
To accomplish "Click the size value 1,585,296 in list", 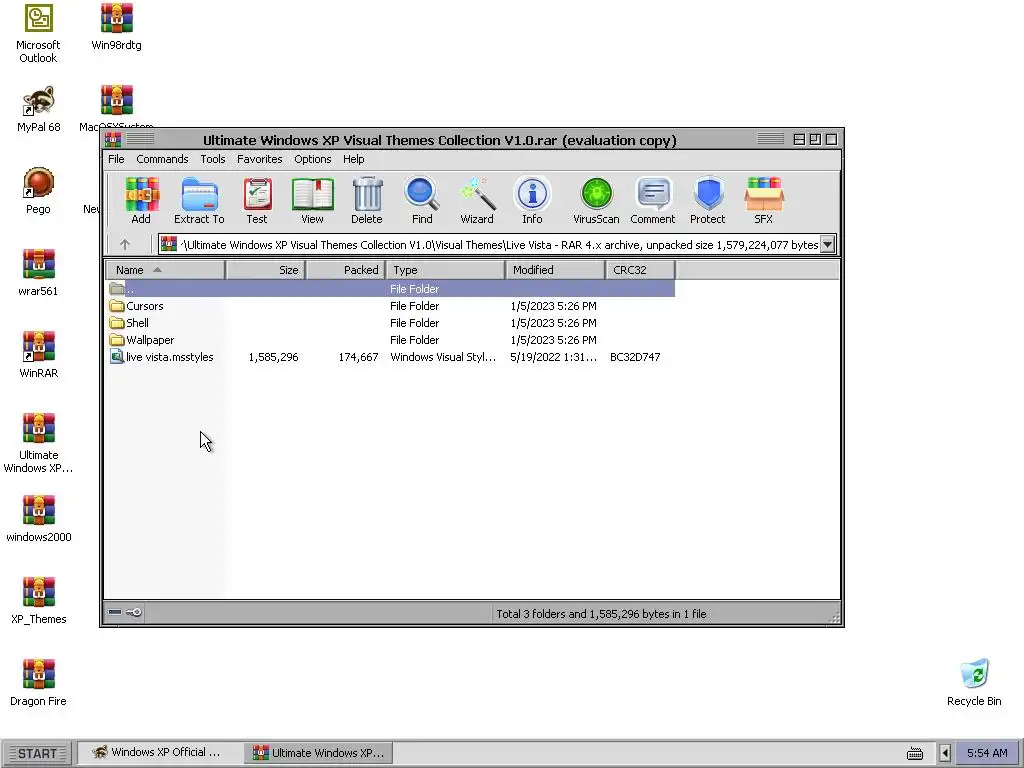I will tap(273, 357).
